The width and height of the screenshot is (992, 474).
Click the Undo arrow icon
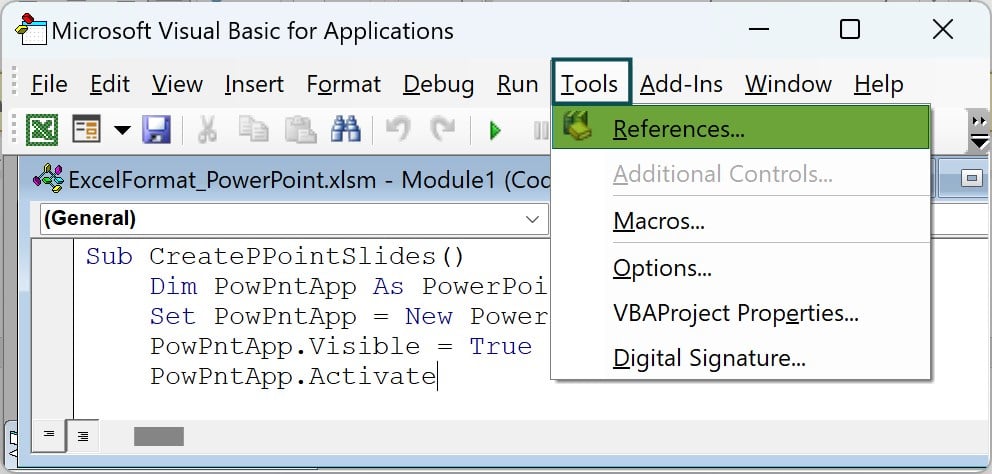click(398, 129)
